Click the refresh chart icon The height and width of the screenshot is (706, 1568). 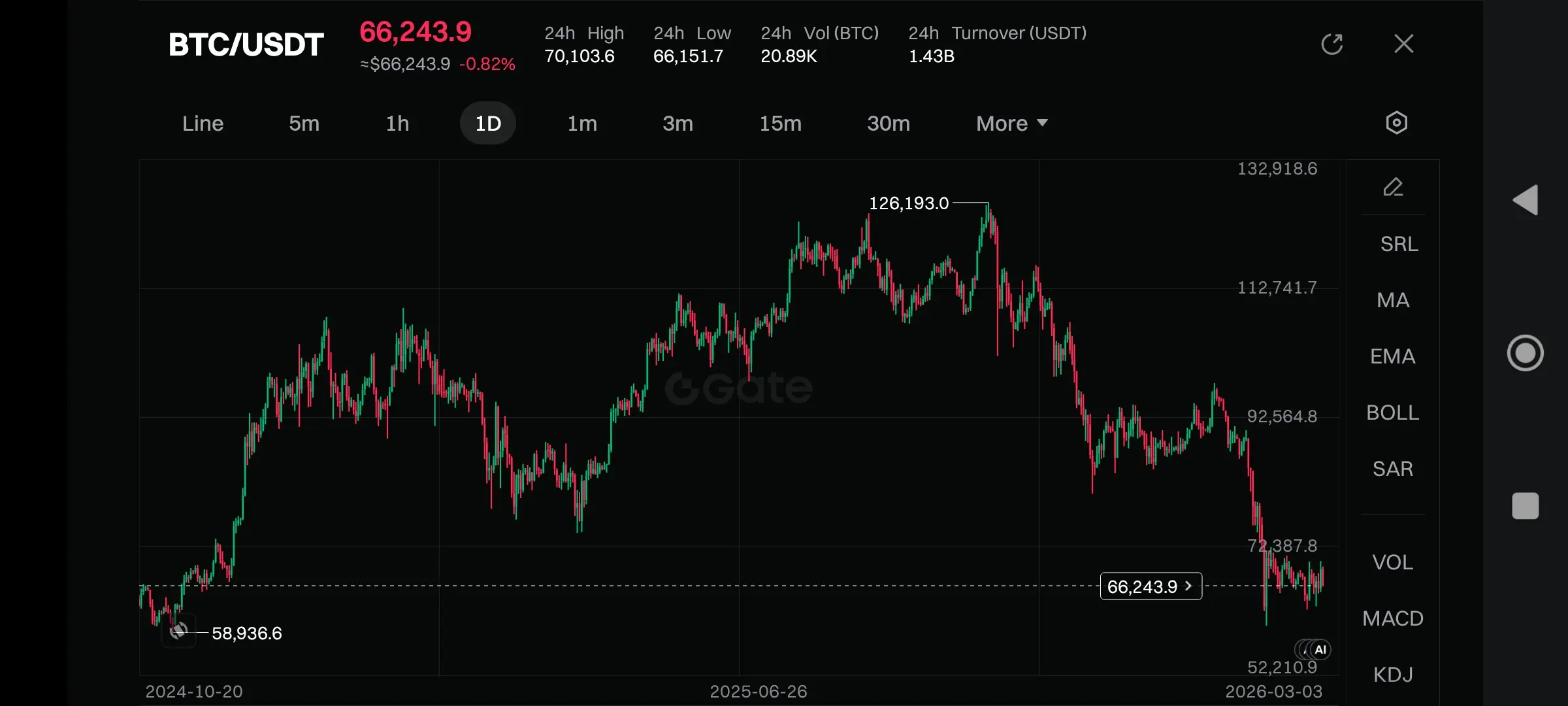coord(1331,44)
